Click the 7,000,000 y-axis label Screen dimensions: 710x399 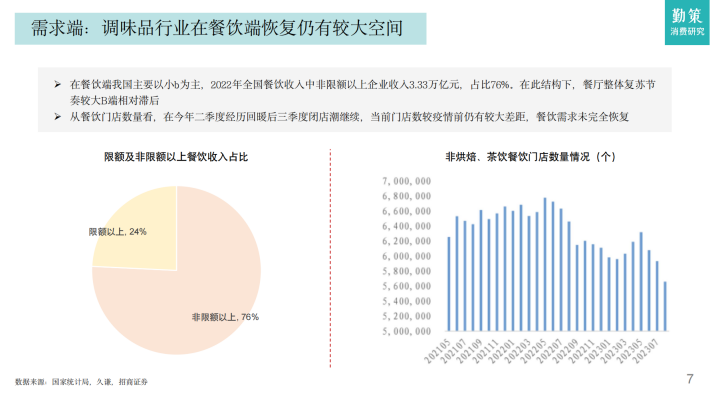pos(406,181)
